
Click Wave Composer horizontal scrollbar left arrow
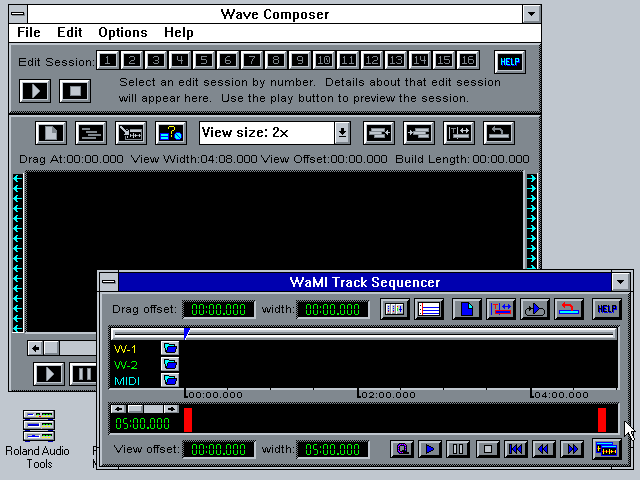pos(36,348)
